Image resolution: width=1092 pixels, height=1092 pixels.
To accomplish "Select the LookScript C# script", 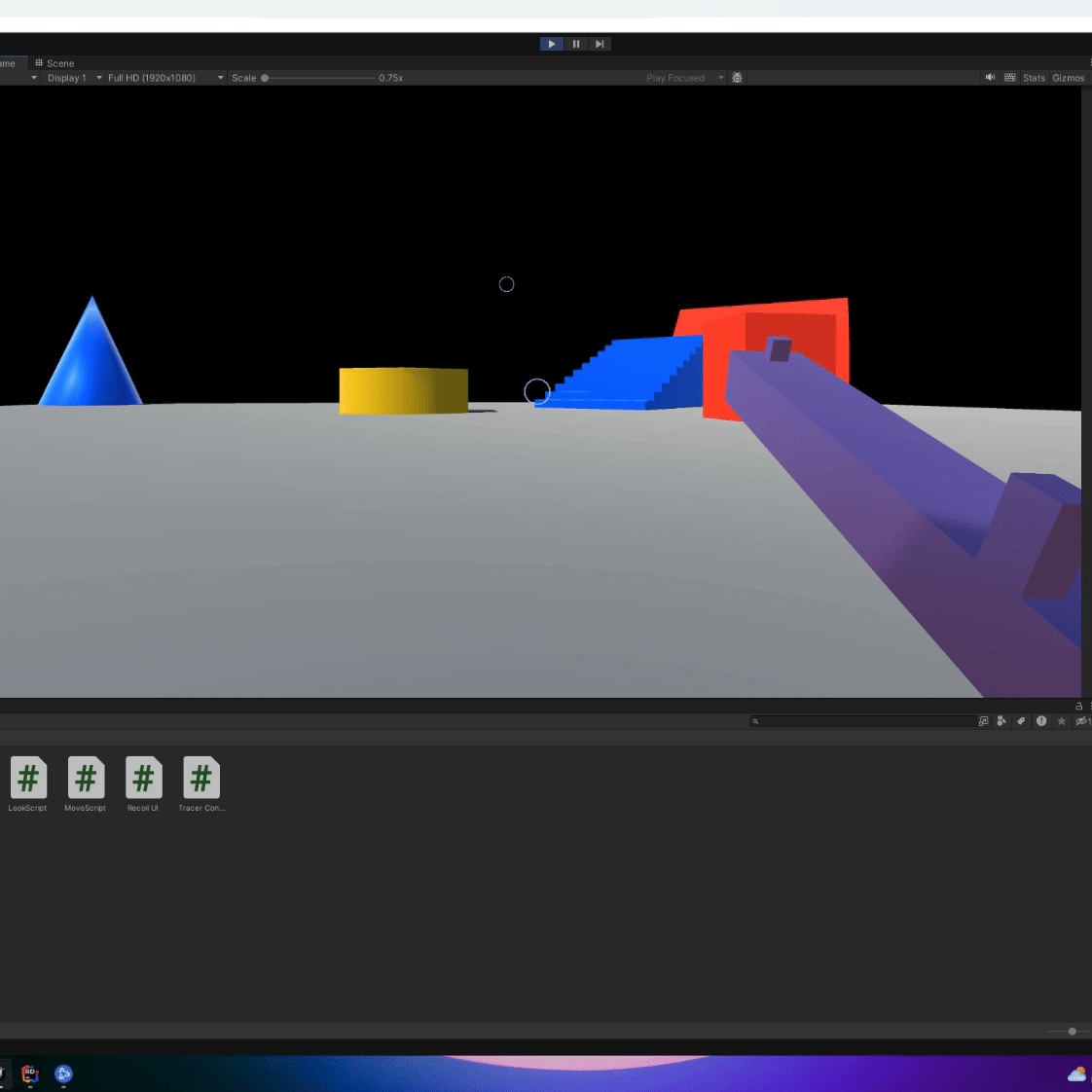I will click(x=27, y=779).
